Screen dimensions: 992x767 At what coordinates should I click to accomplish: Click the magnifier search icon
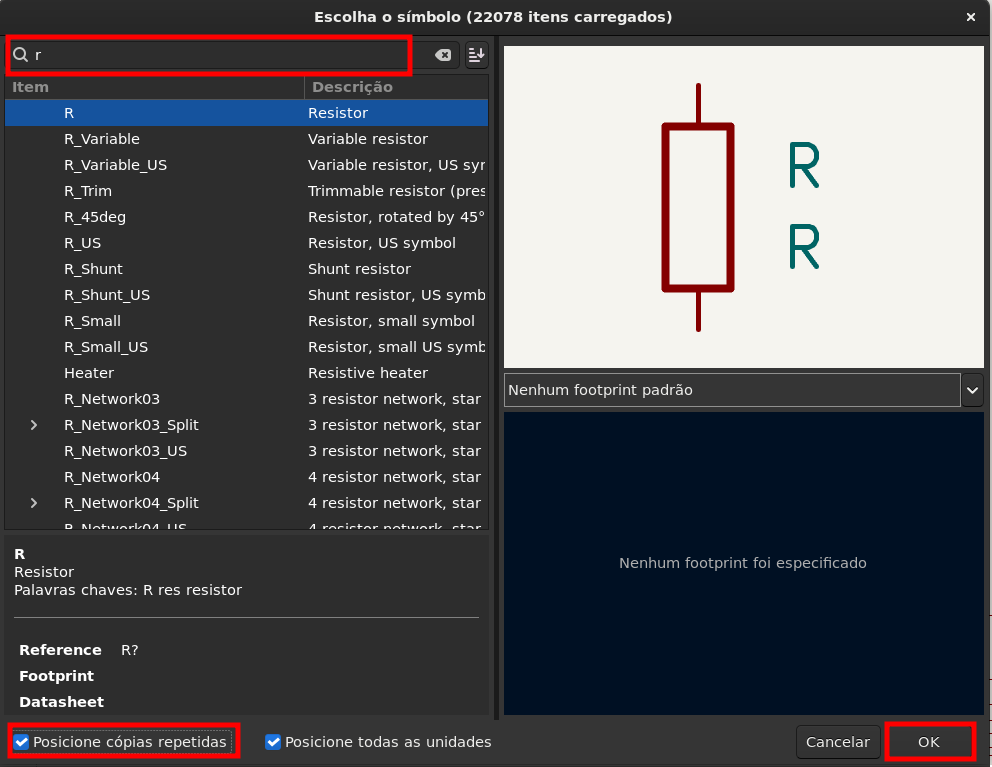[x=20, y=55]
